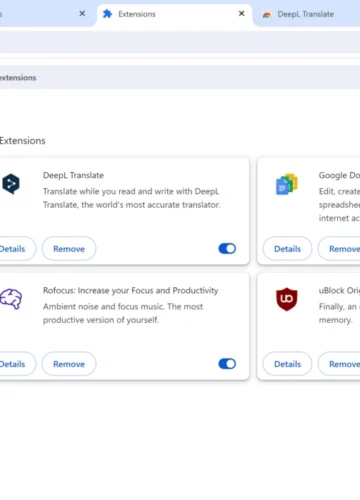Switch to the DeepL Translate tab
Screen dimensions: 360x500
307,15
